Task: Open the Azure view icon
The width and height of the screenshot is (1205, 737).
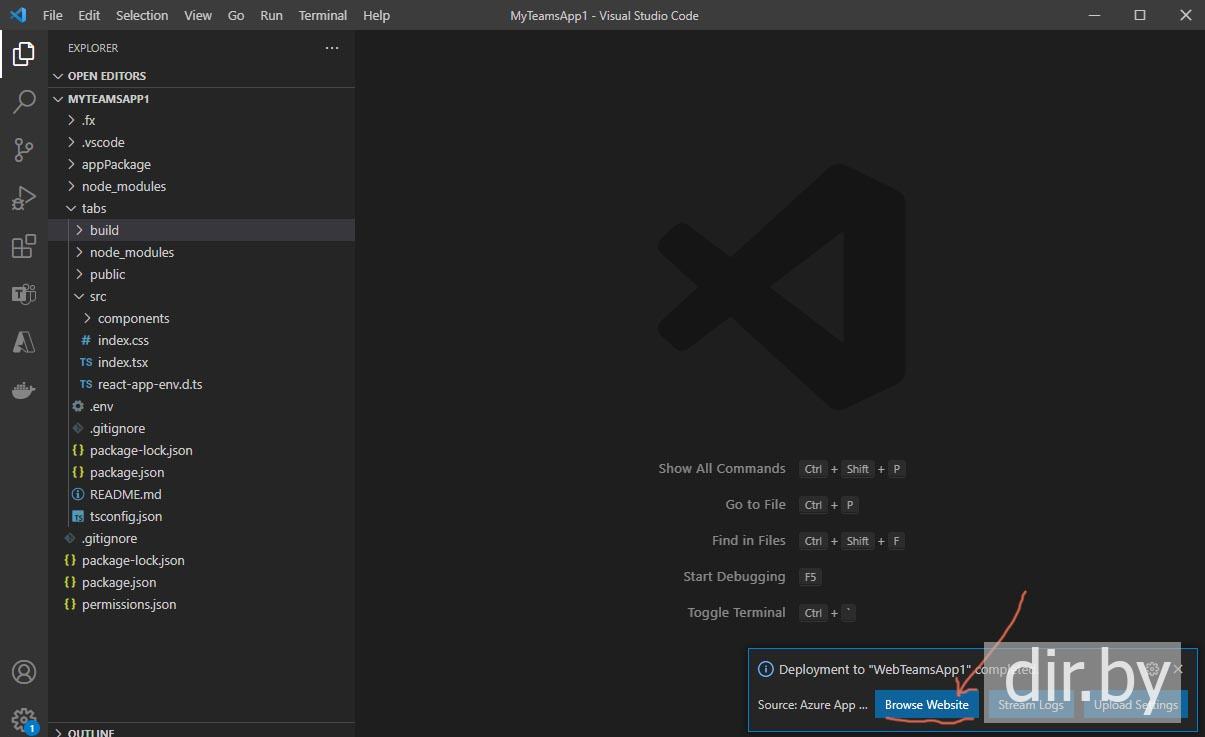Action: [24, 342]
